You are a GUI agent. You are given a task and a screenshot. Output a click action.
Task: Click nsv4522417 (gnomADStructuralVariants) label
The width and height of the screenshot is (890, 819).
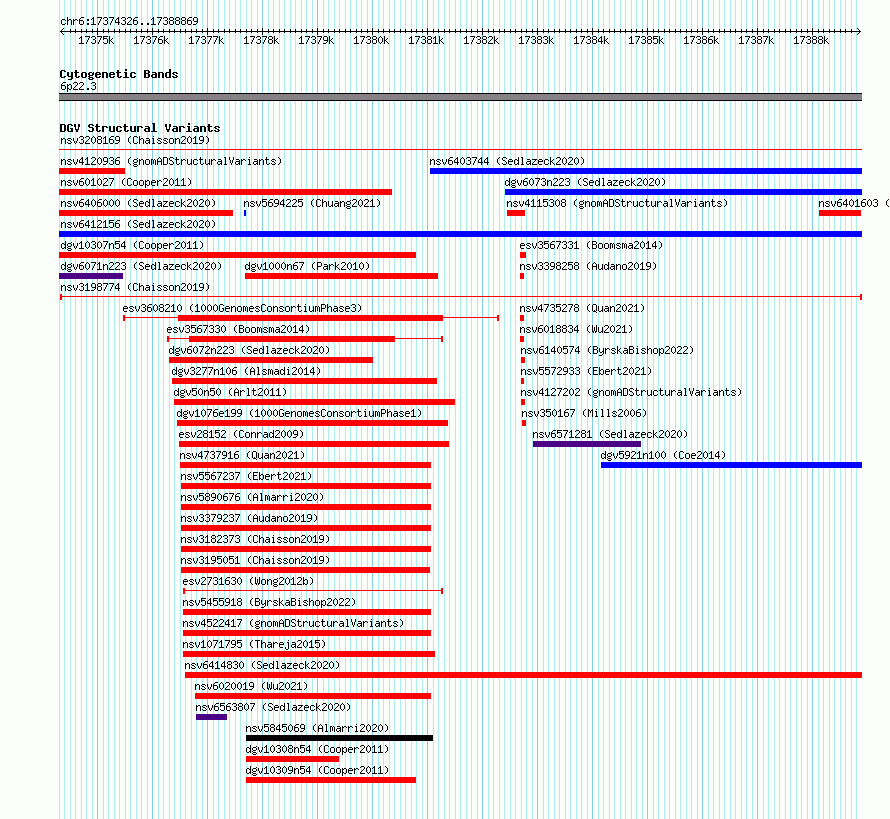click(293, 623)
